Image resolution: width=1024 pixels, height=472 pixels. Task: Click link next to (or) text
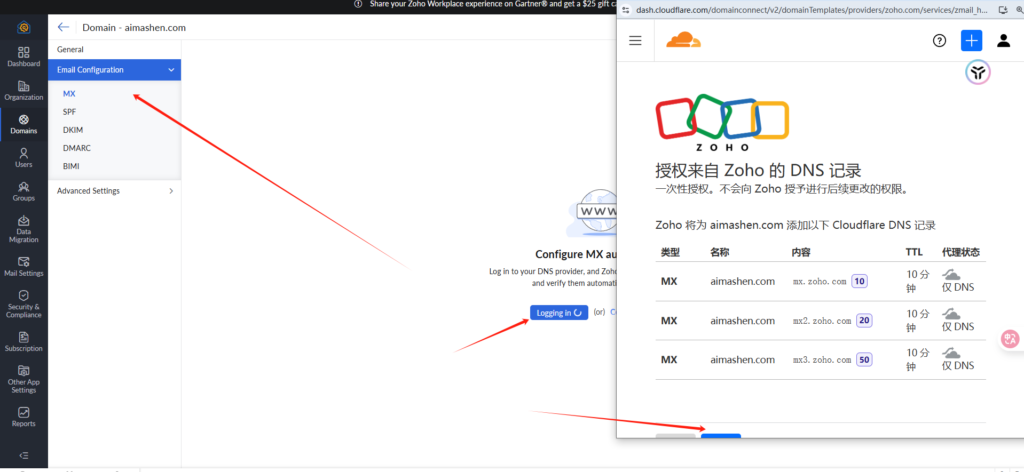(613, 313)
